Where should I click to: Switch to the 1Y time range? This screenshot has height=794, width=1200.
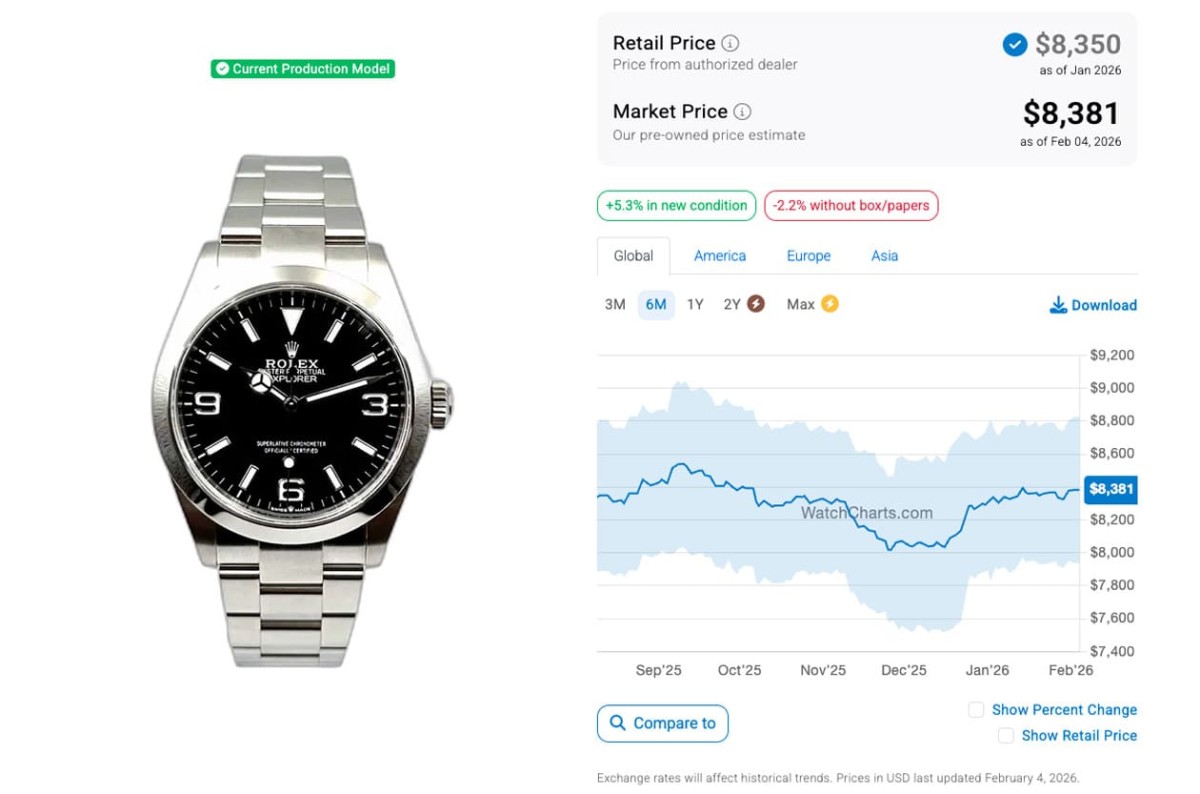coord(695,305)
